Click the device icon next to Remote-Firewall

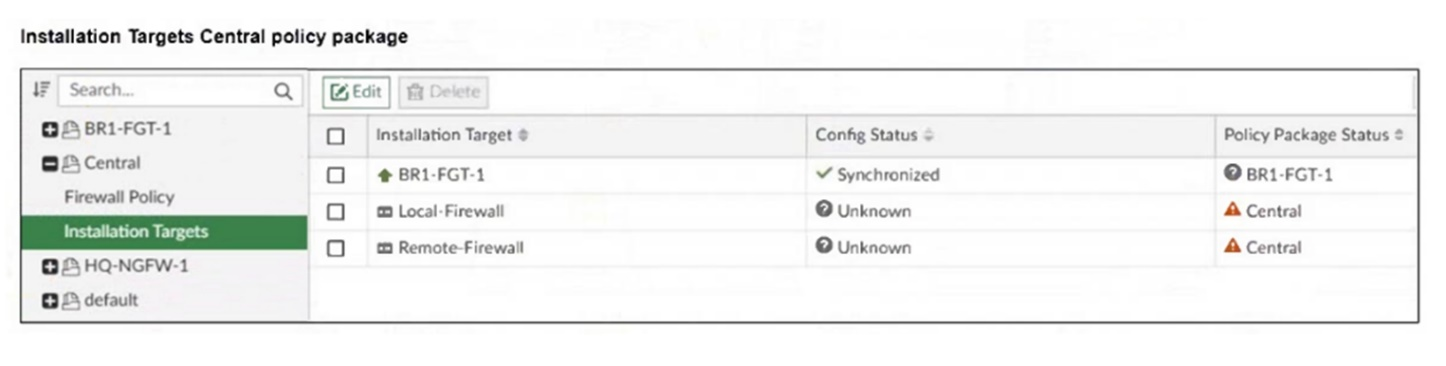(385, 247)
